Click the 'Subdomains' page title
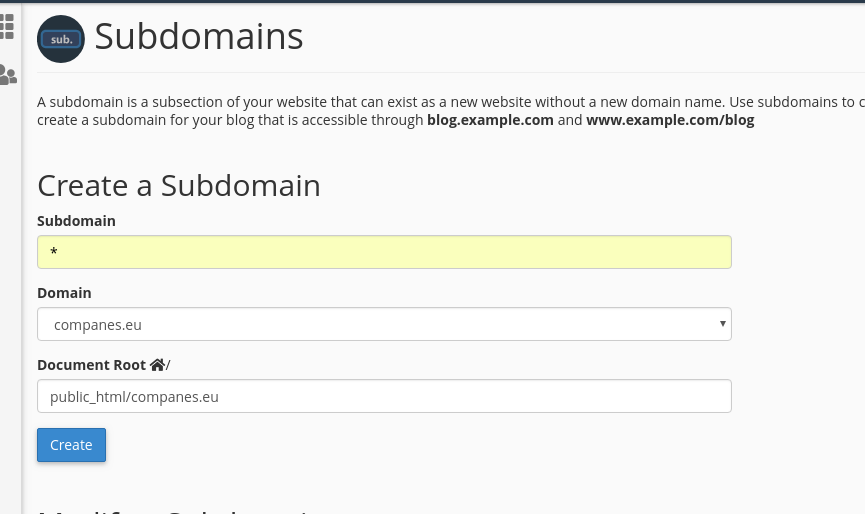The image size is (865, 514). (199, 37)
